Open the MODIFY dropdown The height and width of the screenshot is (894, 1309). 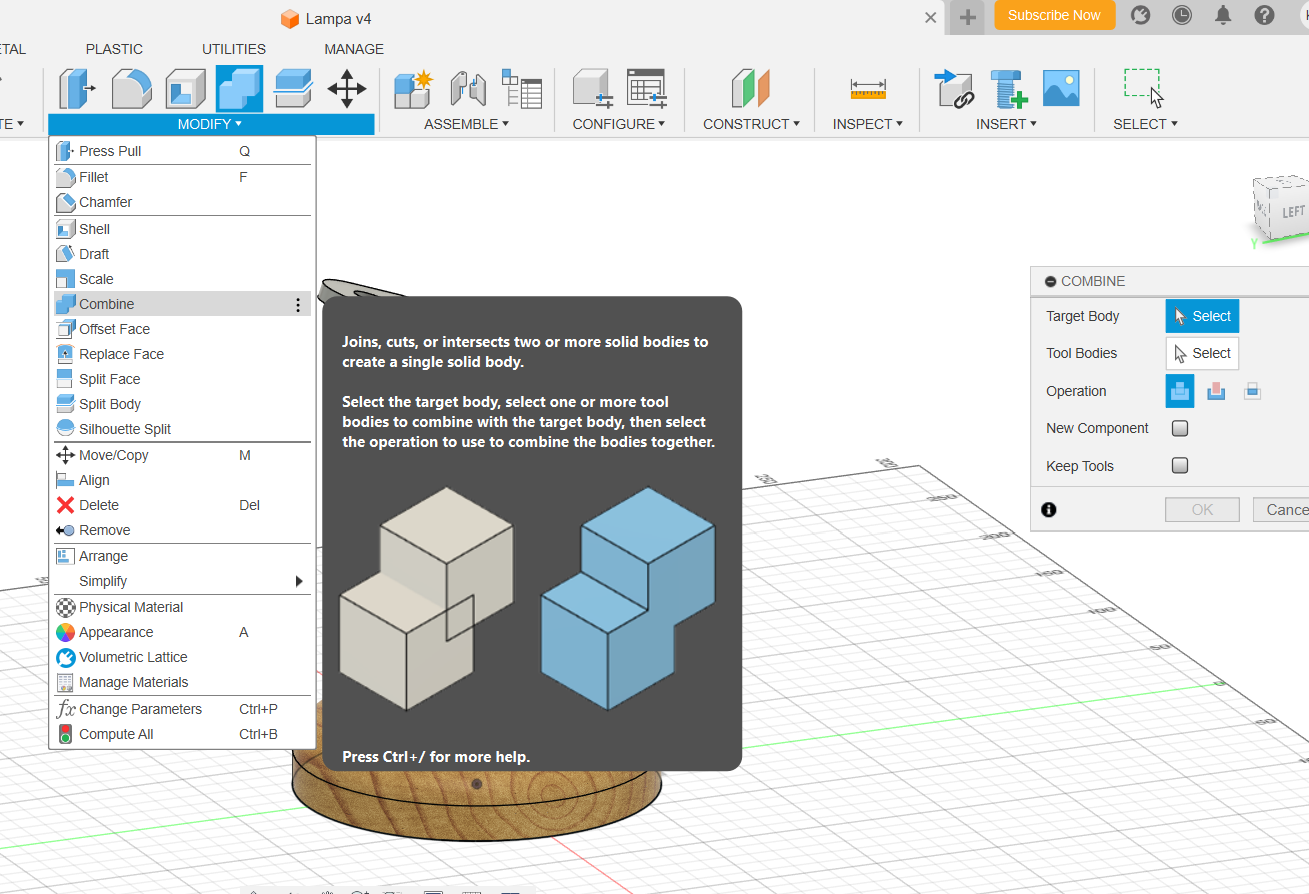[210, 124]
